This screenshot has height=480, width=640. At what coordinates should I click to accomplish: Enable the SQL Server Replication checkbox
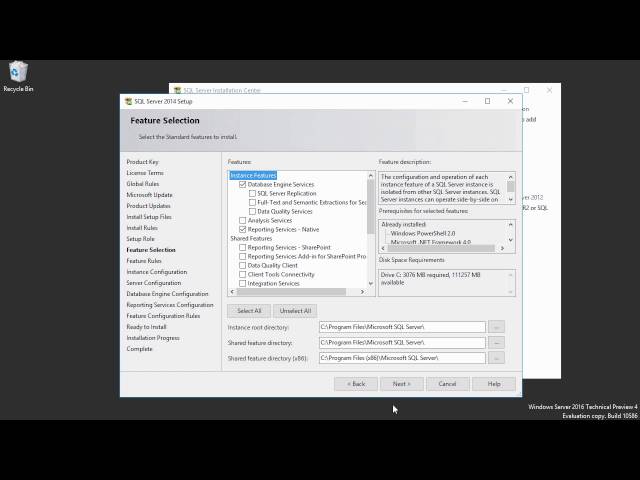252,193
